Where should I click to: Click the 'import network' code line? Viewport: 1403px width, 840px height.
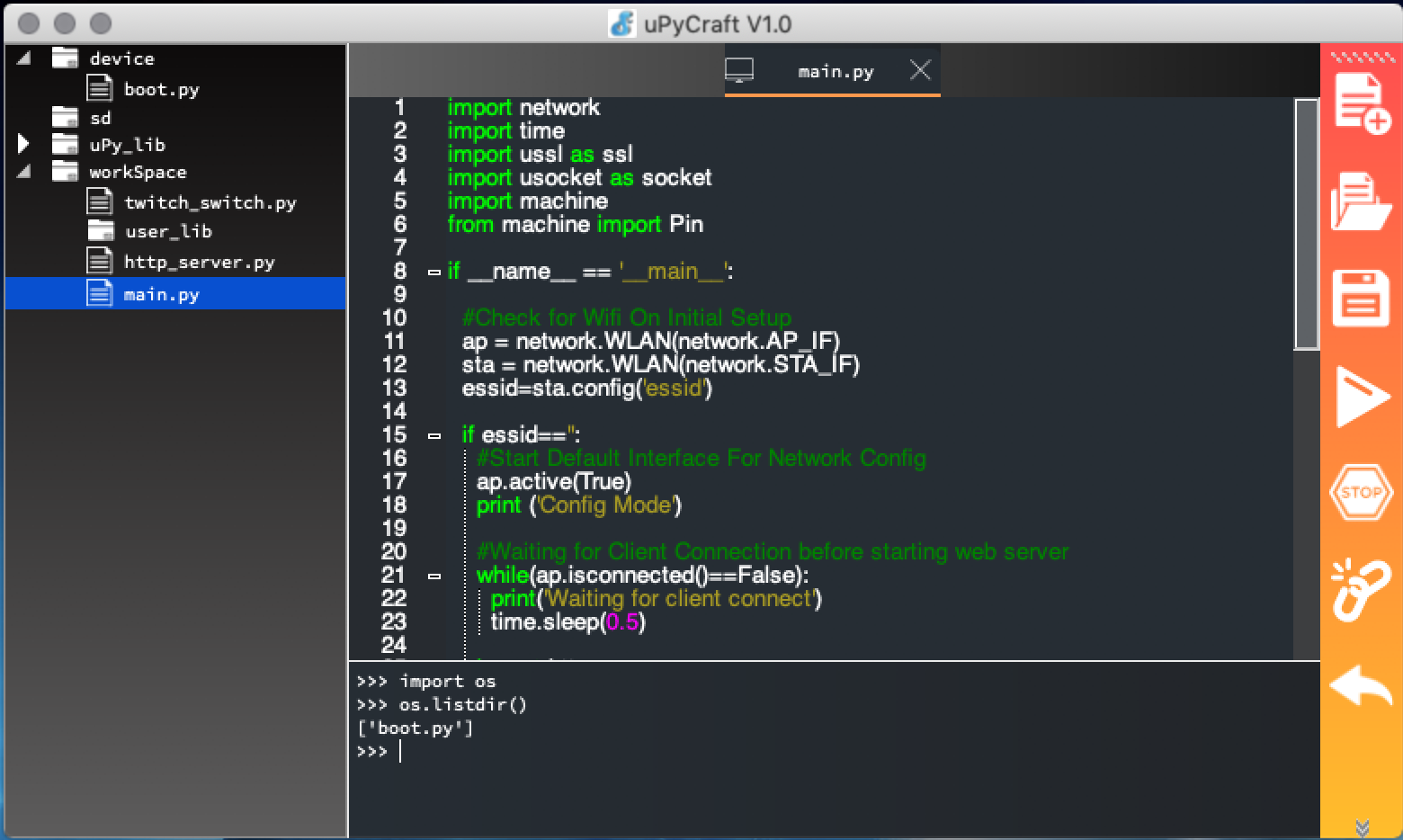[523, 107]
